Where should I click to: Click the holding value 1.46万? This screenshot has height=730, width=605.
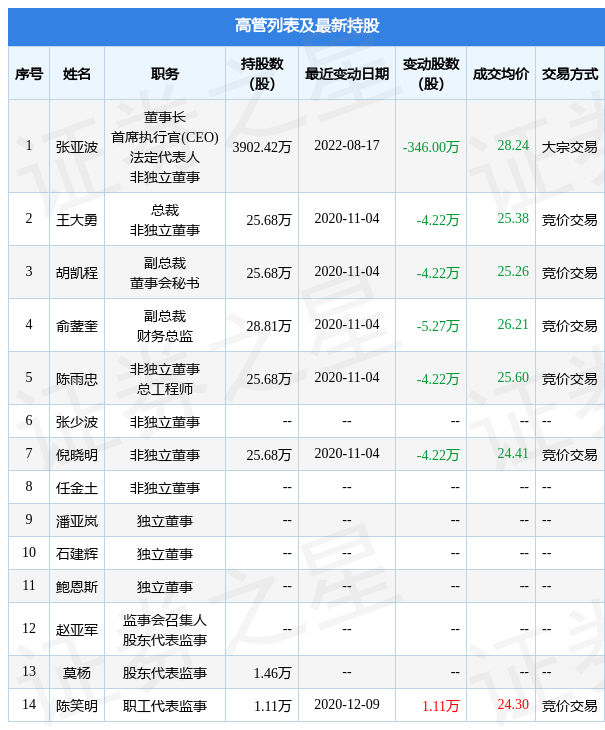pos(273,673)
